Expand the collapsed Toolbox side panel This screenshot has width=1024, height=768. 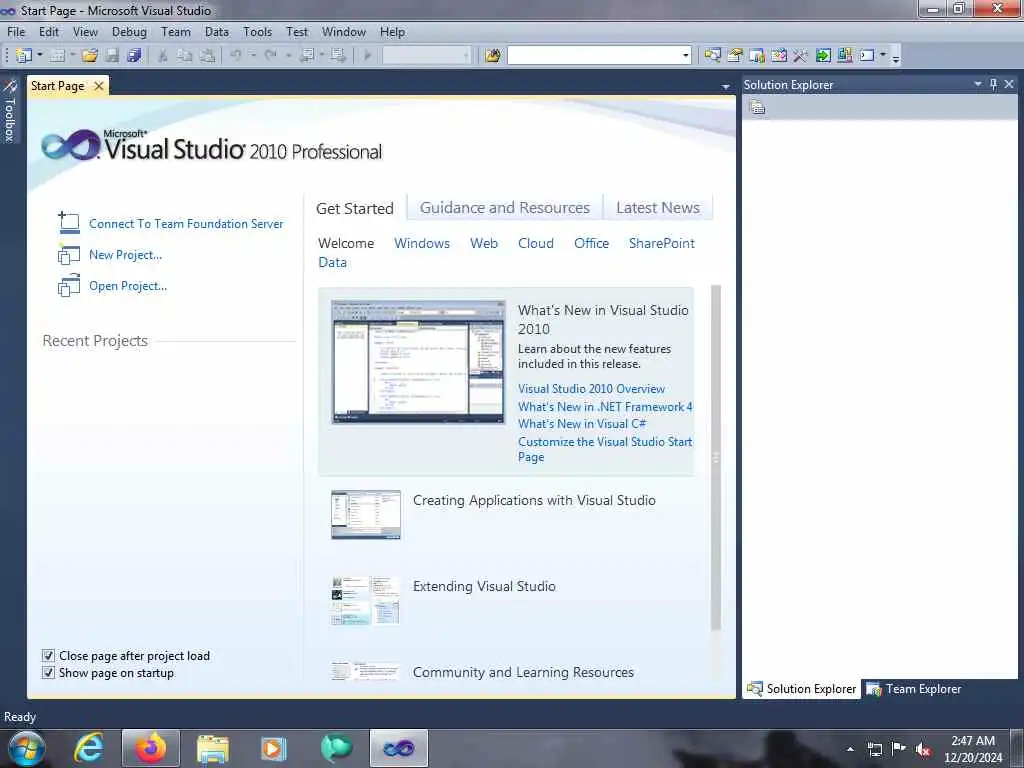(9, 111)
